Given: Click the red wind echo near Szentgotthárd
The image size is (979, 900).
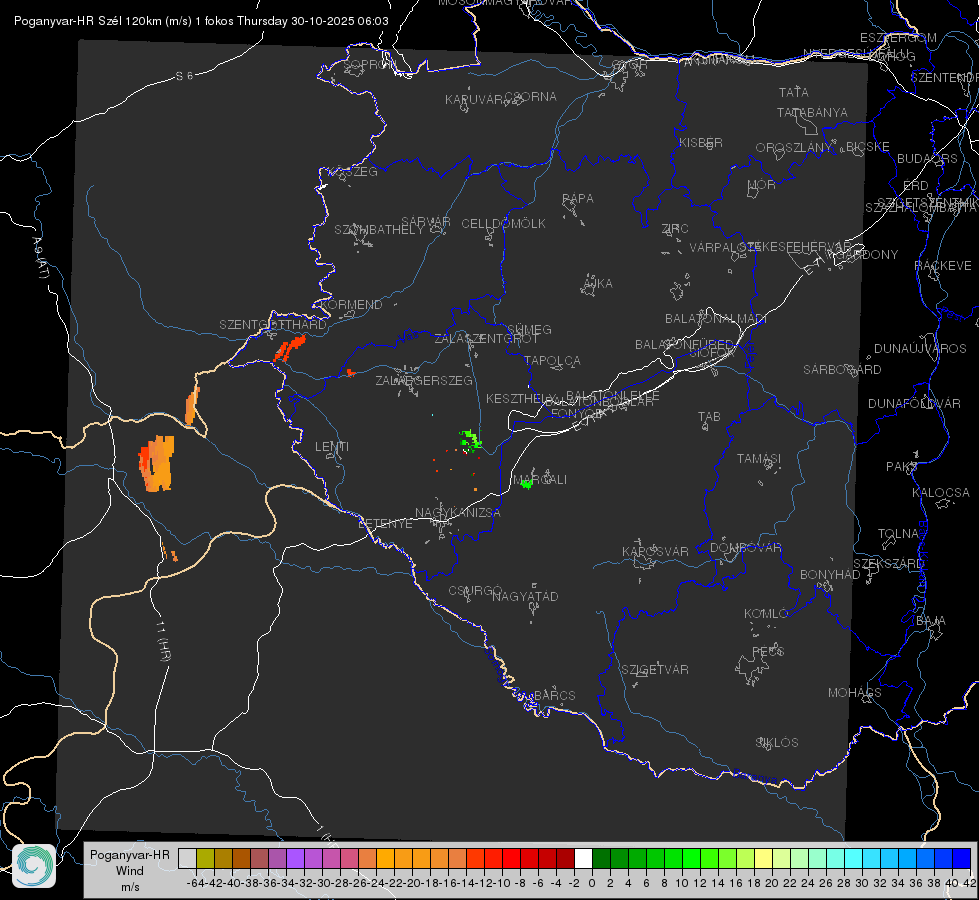Looking at the screenshot, I should click(290, 348).
